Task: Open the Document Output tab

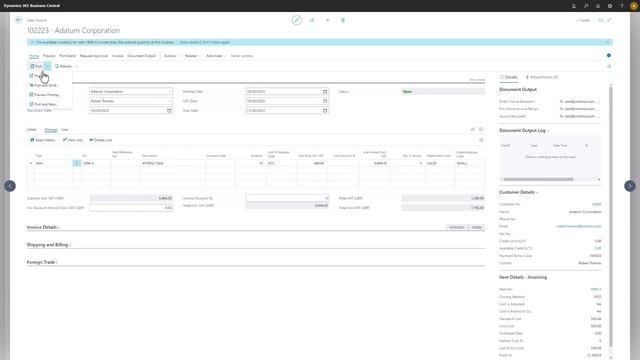Action: click(141, 56)
